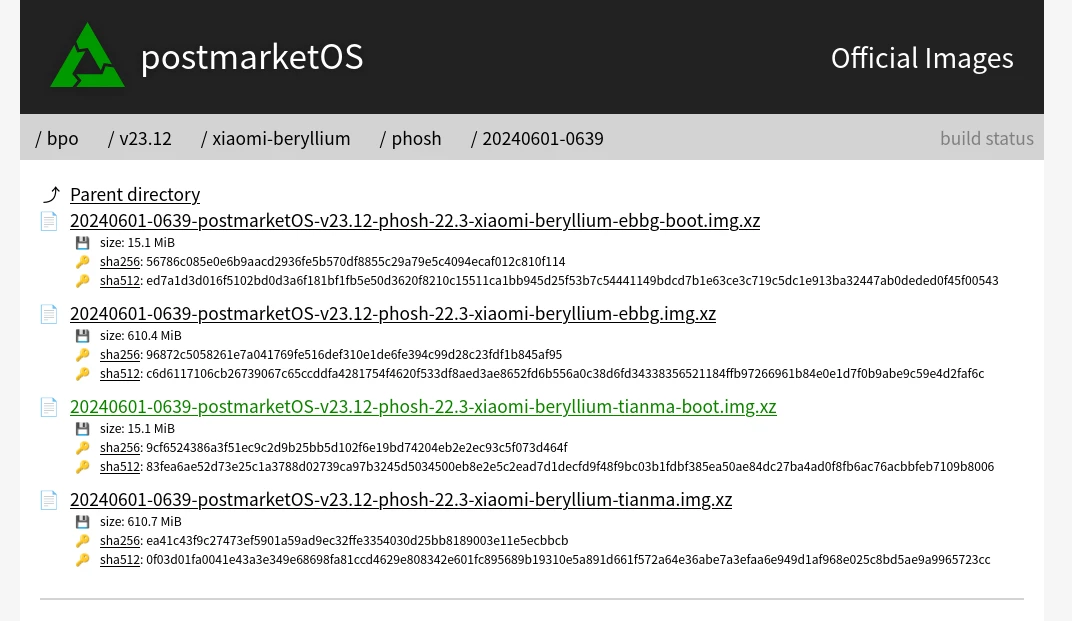Viewport: 1072px width, 621px height.
Task: Open sha512 link for tianma-boot.img.xz
Action: point(120,467)
